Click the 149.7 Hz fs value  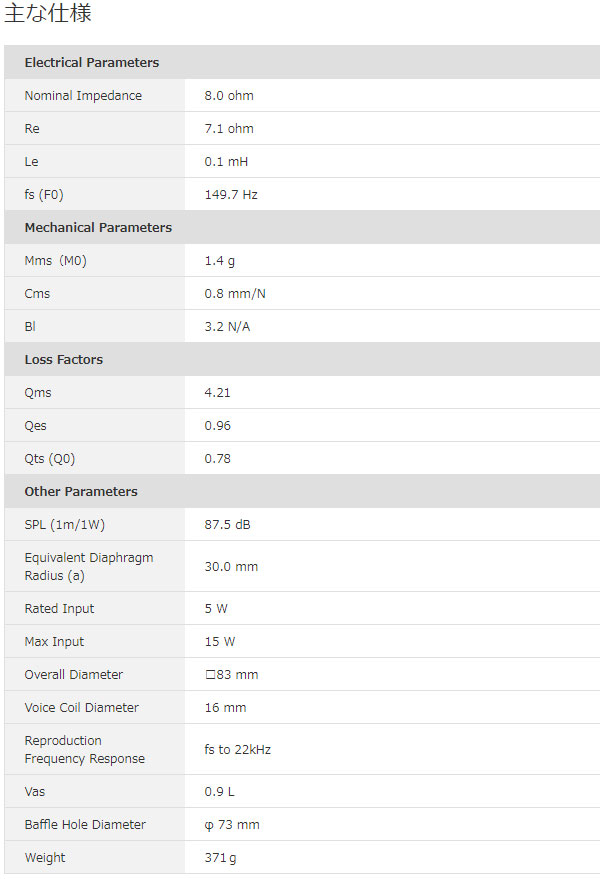pyautogui.click(x=231, y=195)
